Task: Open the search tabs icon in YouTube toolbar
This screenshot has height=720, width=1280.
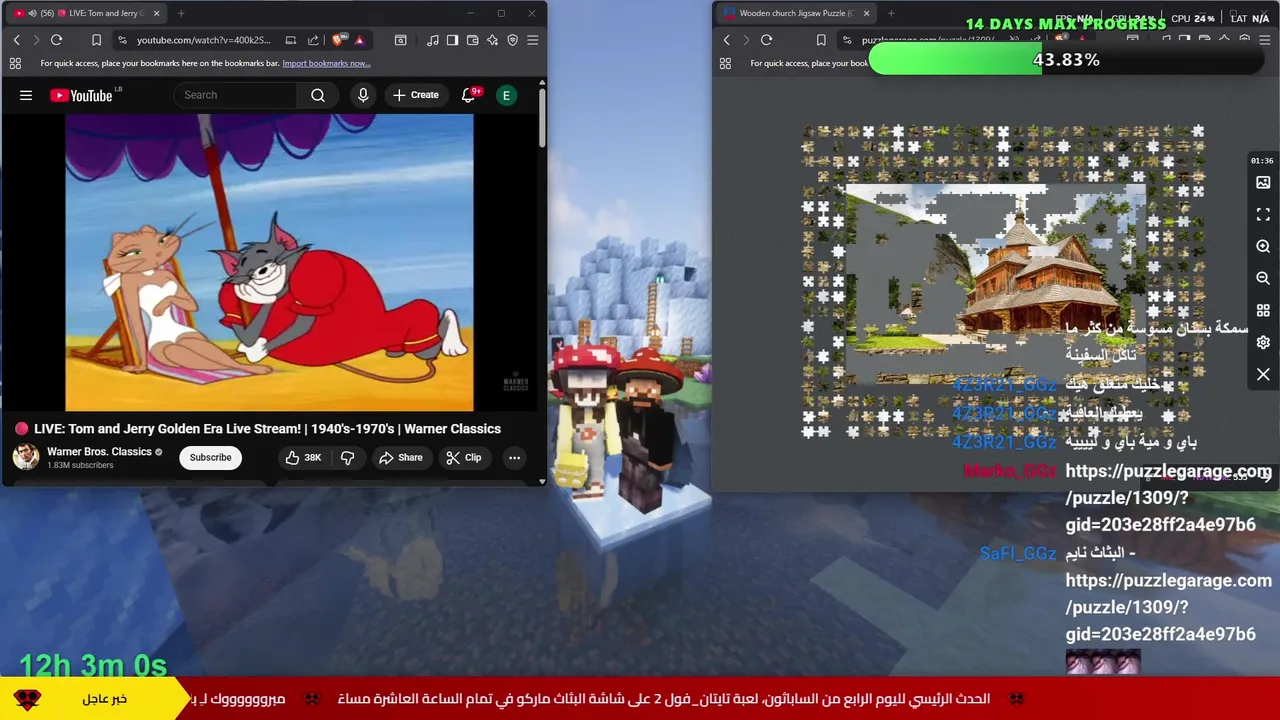Action: [x=400, y=40]
